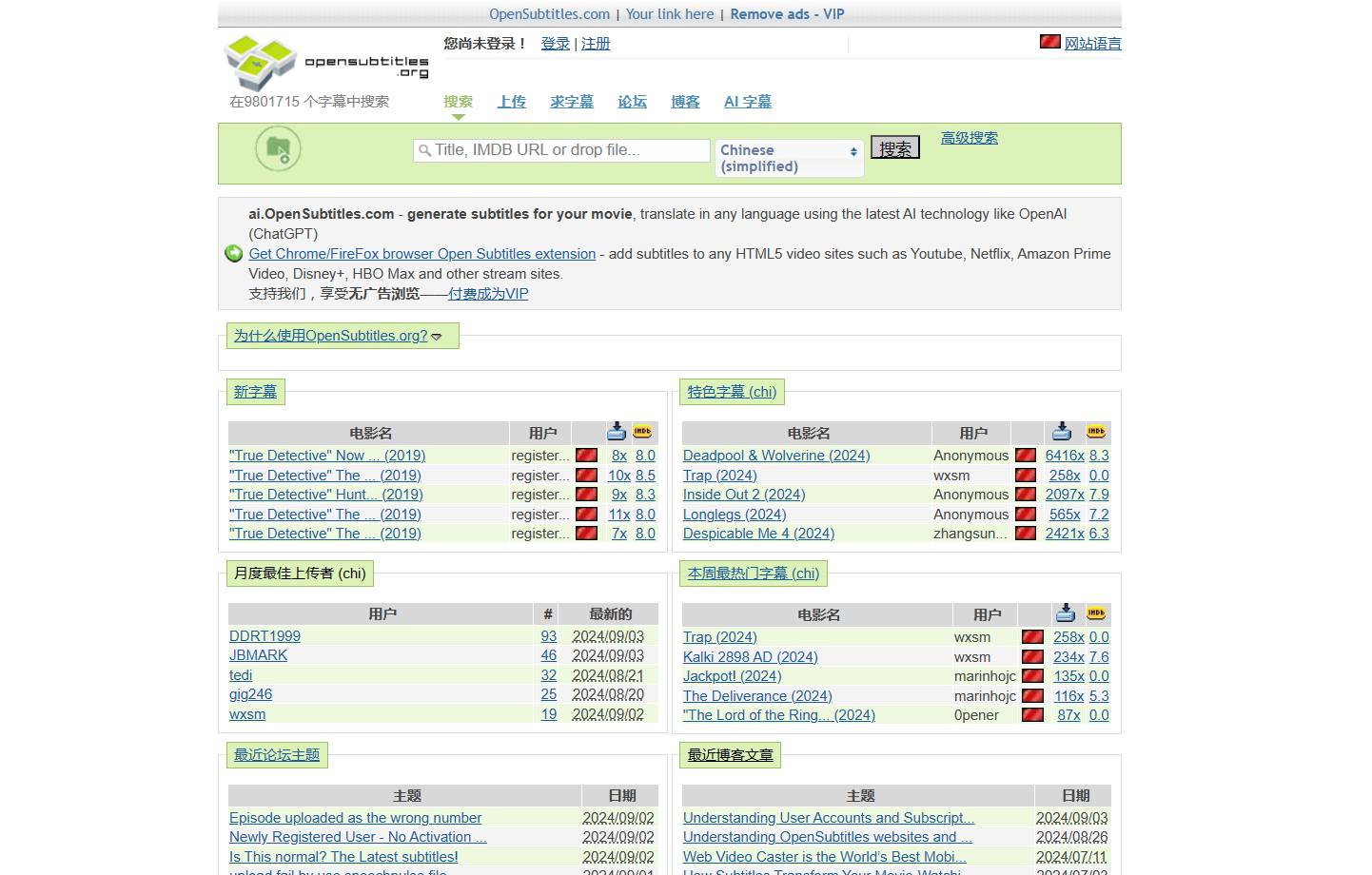Click the flag in Kalki 2898 AD row

click(x=1031, y=656)
